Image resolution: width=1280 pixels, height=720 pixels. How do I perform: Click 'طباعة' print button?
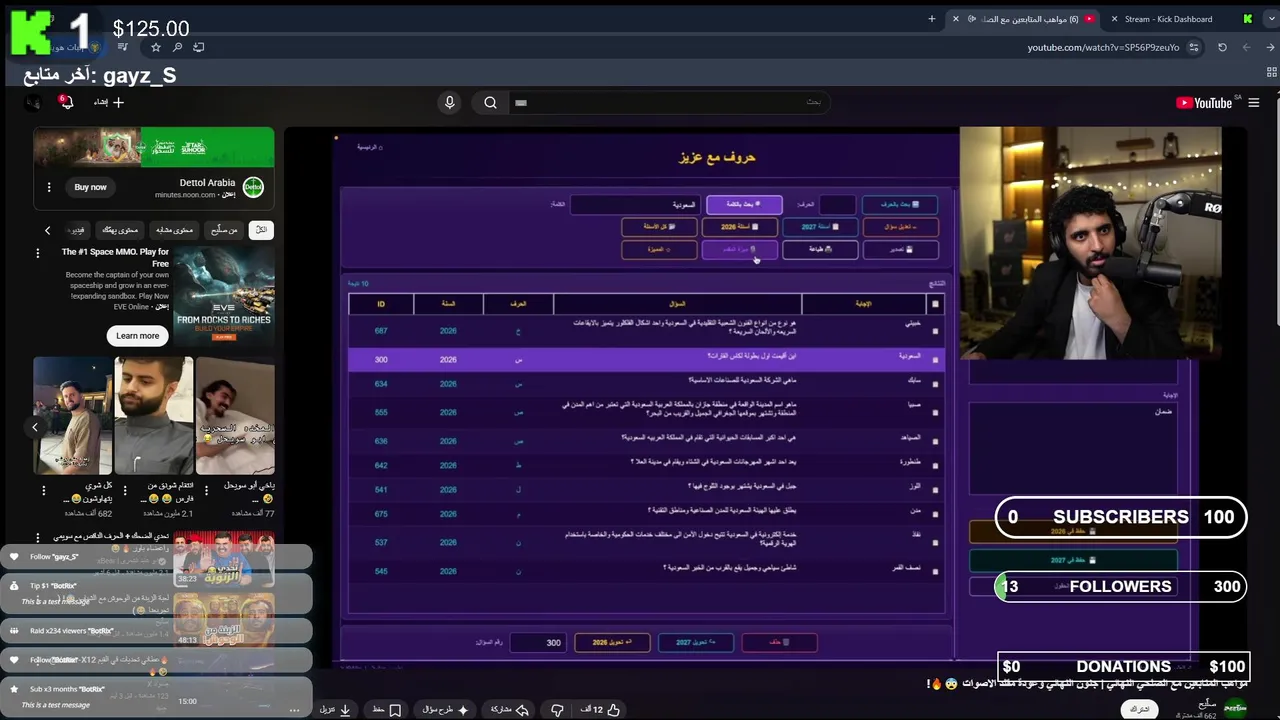[x=820, y=249]
